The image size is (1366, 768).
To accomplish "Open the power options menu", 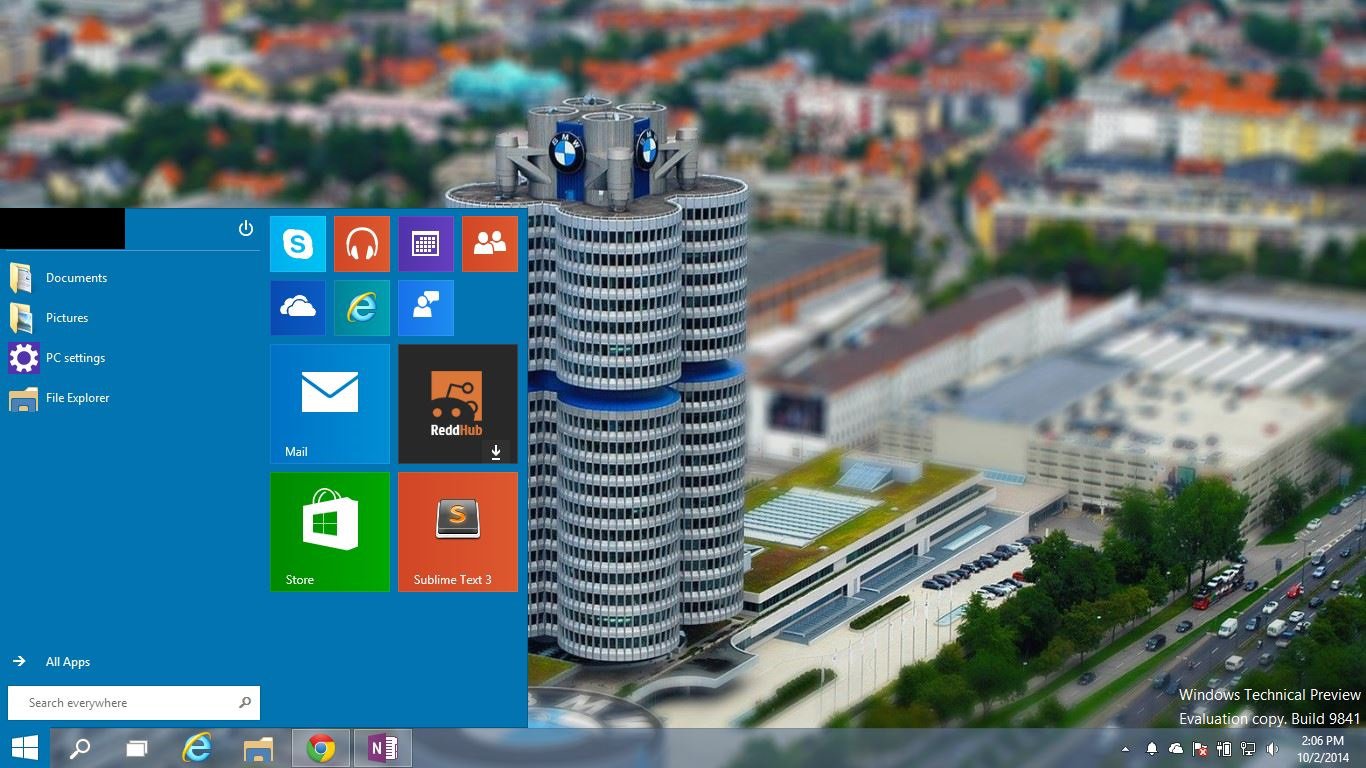I will tap(246, 227).
